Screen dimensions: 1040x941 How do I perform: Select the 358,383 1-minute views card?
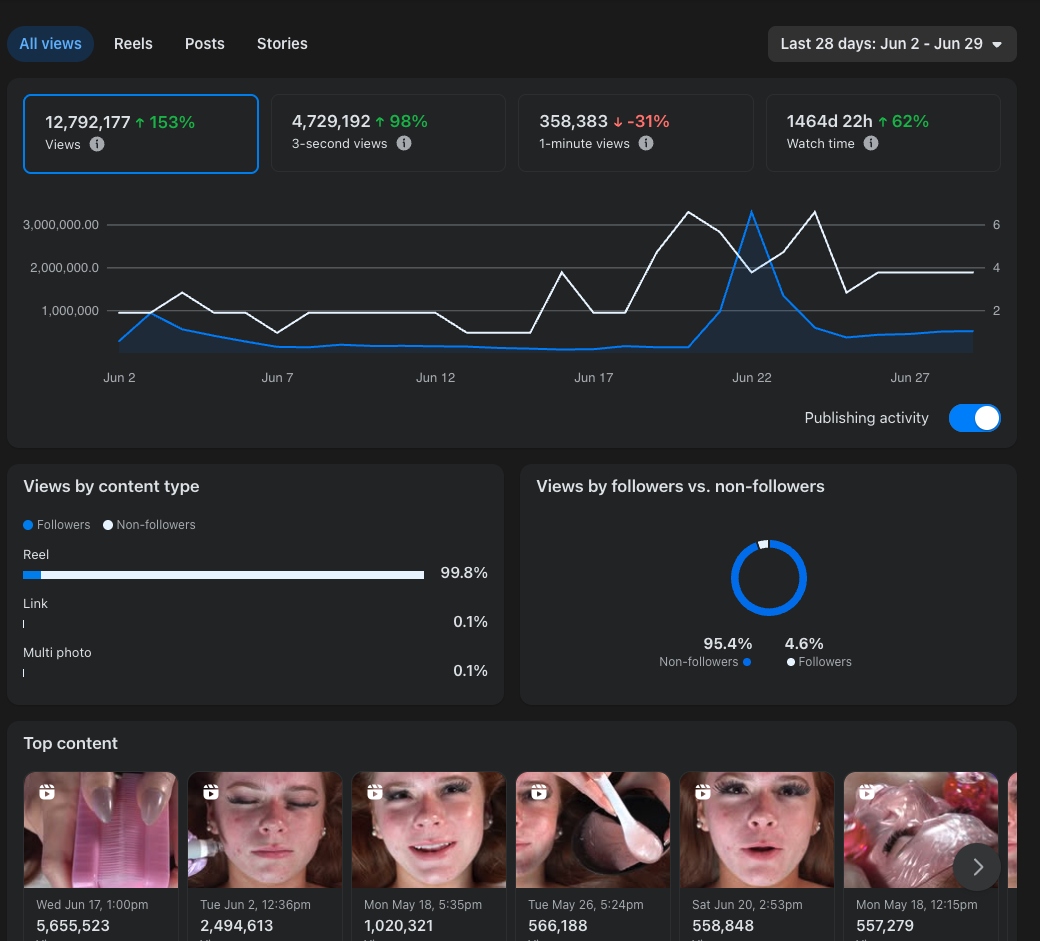click(635, 133)
